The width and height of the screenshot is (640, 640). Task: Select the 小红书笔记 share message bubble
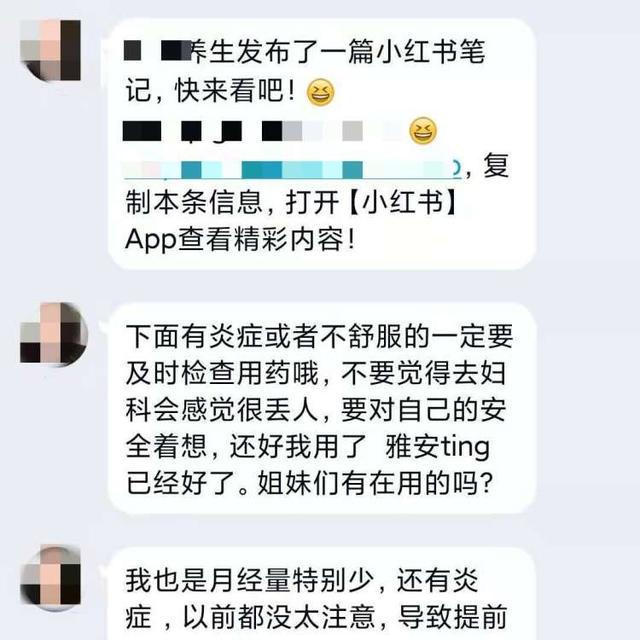[x=322, y=144]
